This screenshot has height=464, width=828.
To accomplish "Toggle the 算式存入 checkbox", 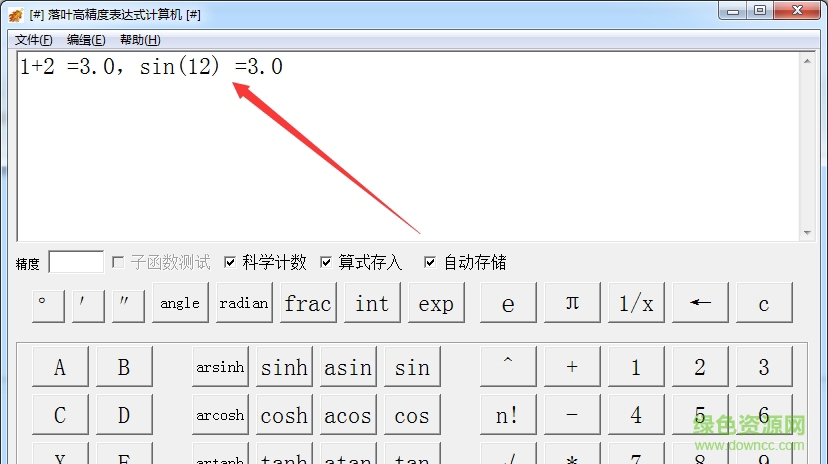I will point(326,262).
